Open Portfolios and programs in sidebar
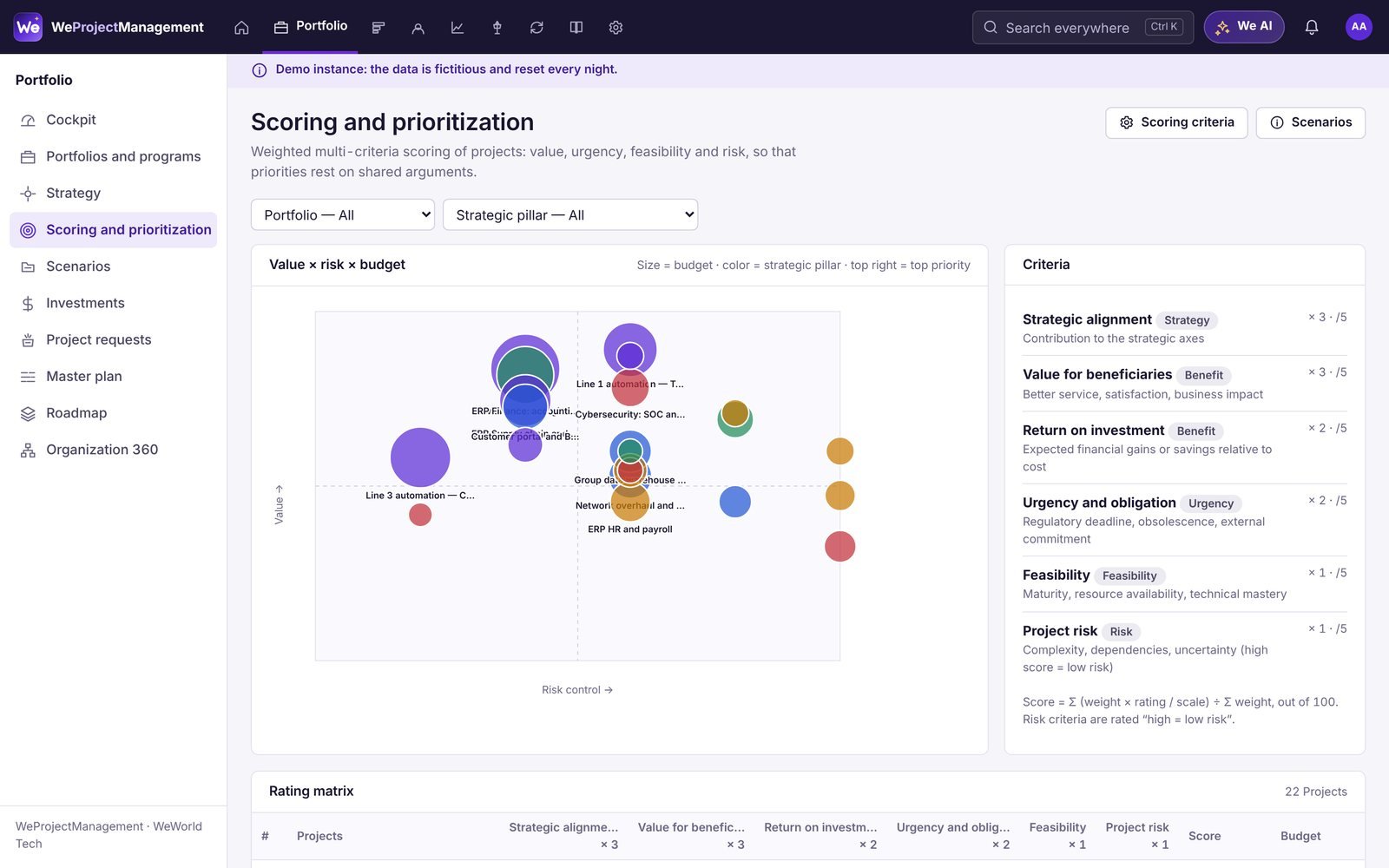Viewport: 1389px width, 868px height. [x=113, y=156]
